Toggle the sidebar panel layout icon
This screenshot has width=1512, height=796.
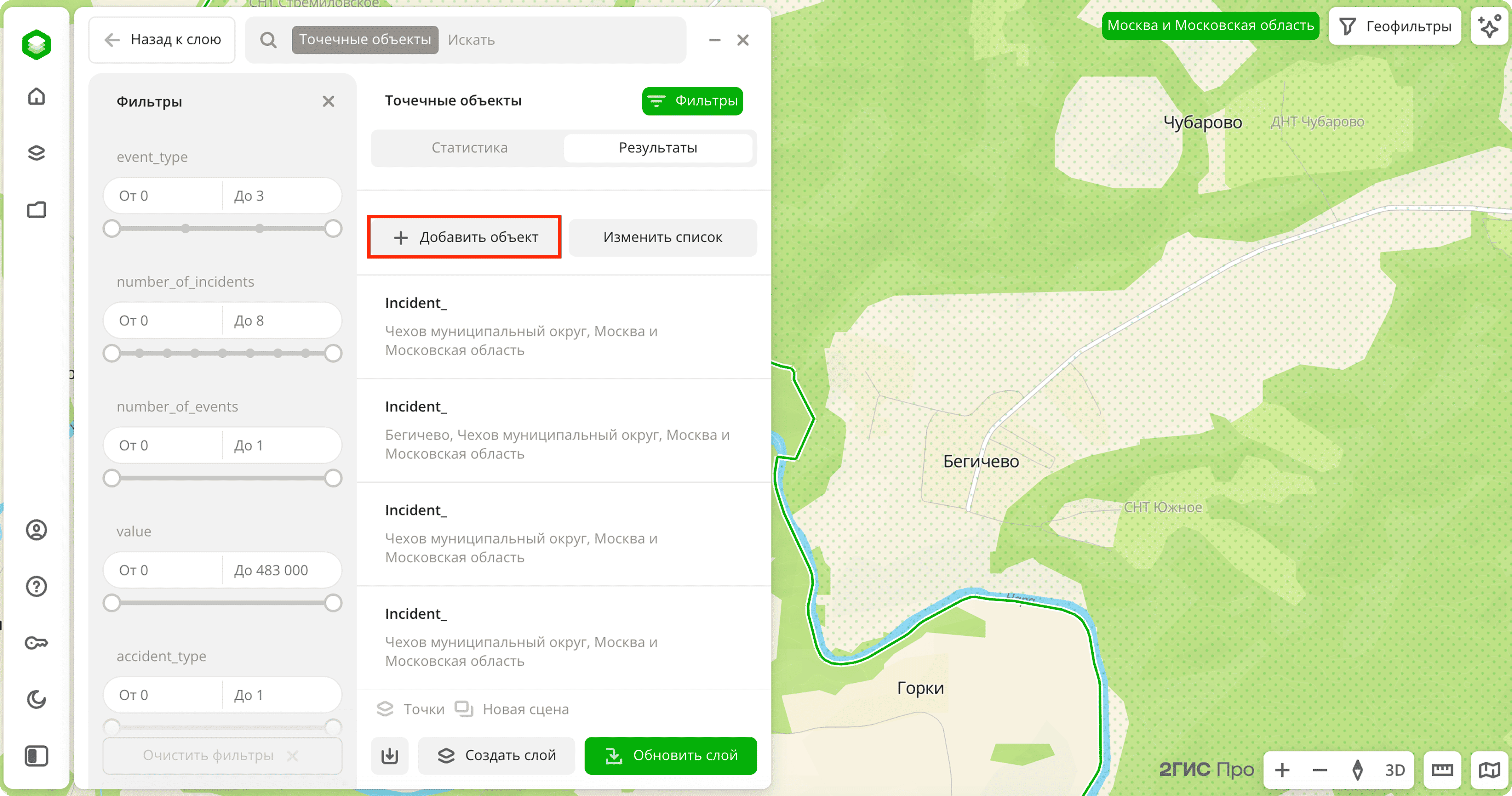click(x=37, y=755)
